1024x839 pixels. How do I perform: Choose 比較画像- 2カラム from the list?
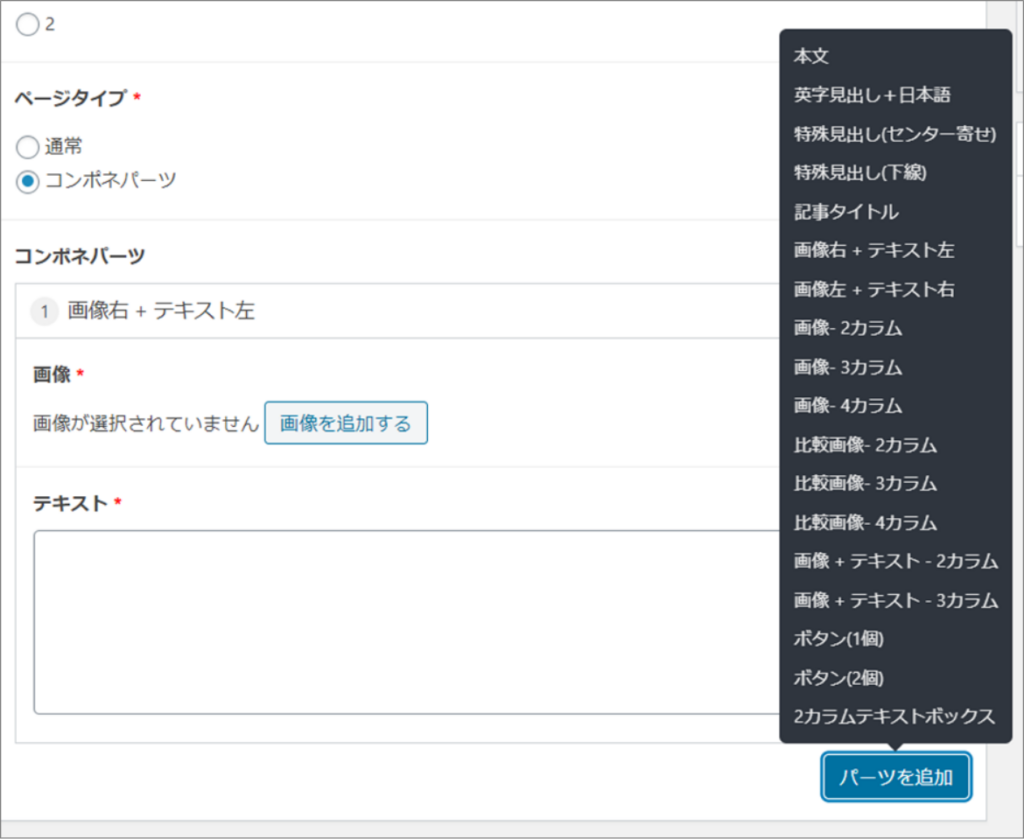865,445
